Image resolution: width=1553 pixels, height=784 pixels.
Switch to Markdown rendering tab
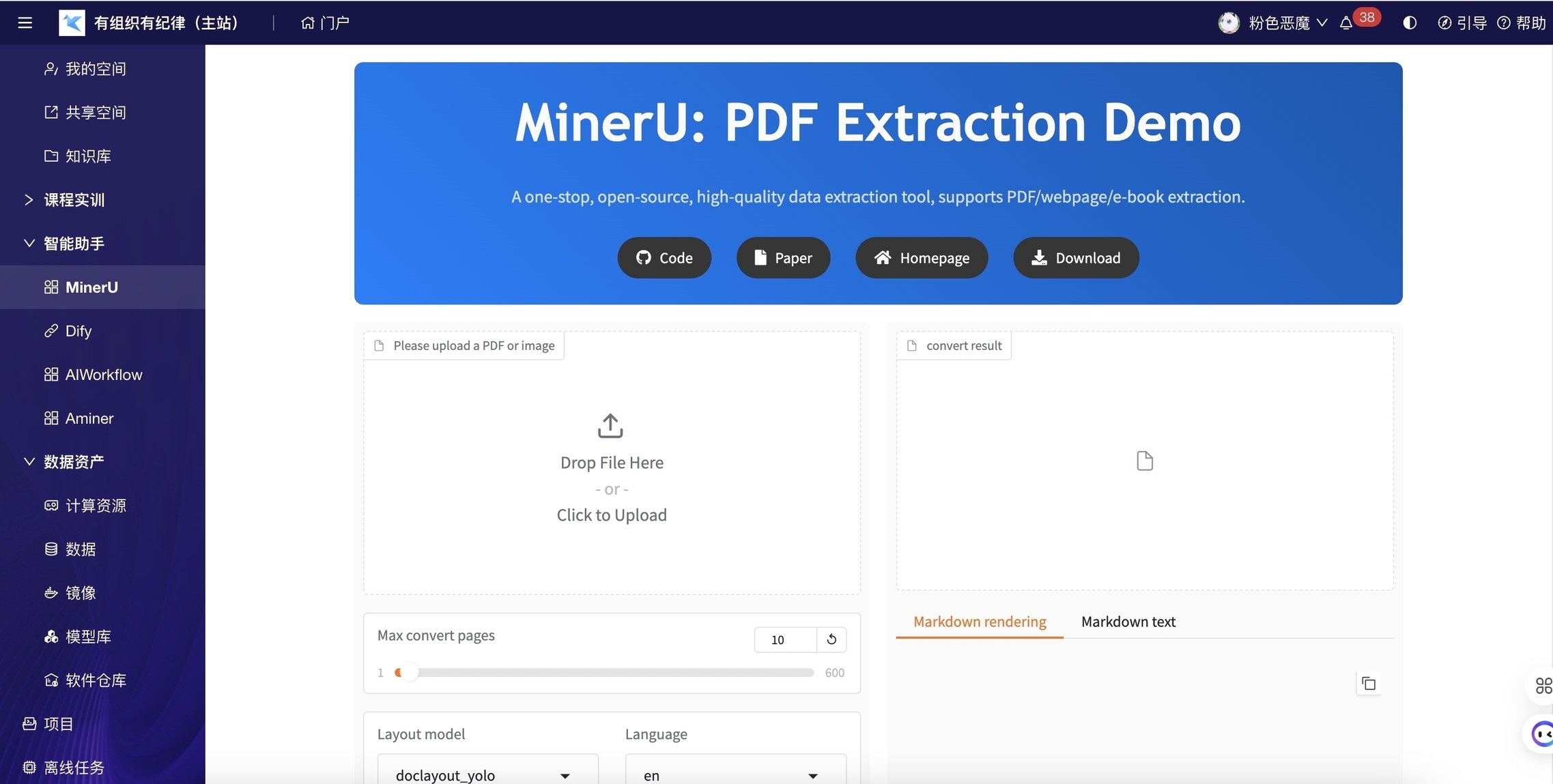click(x=980, y=622)
